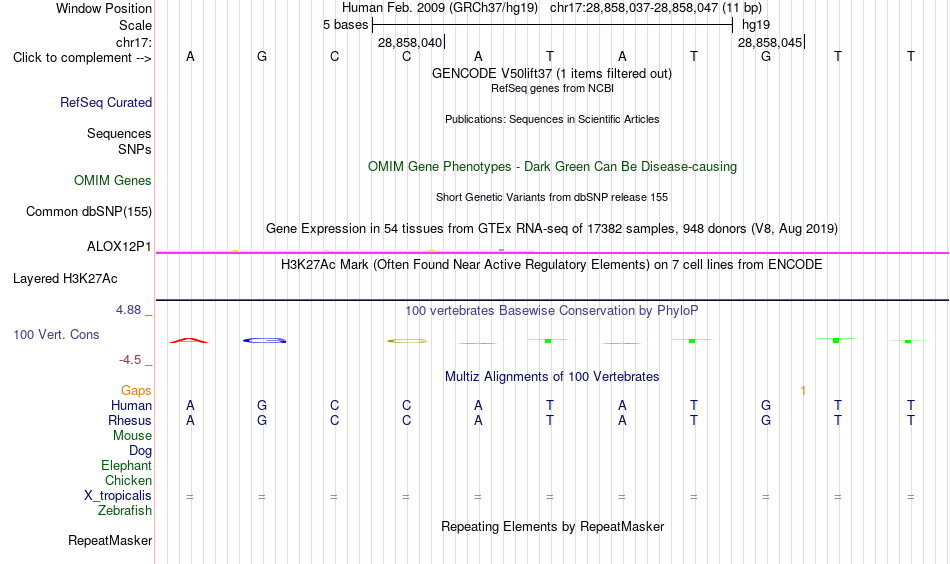Click the GENCODE V50lift37 track title
950x564 pixels.
point(552,73)
